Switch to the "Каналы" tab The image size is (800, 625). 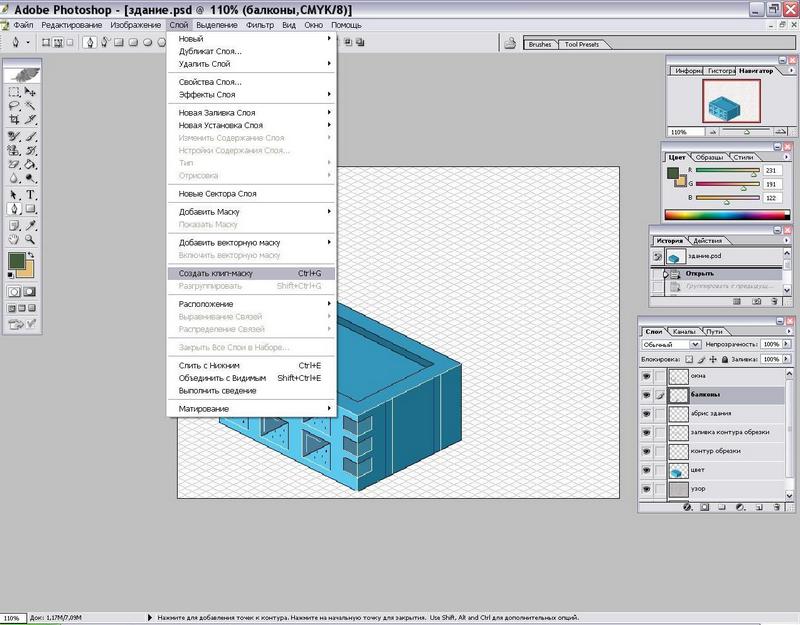click(684, 331)
